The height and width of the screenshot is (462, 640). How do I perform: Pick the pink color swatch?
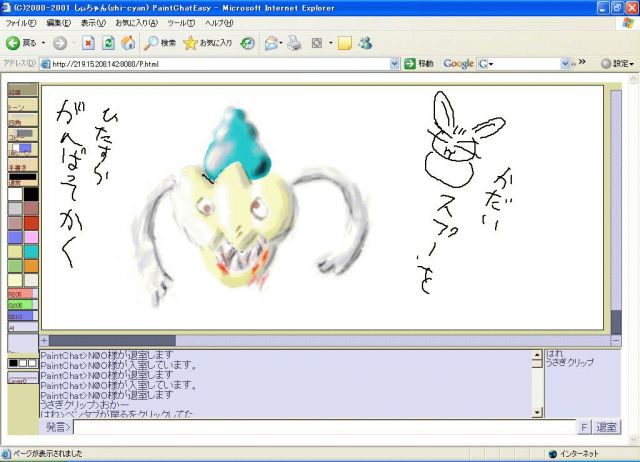(x=31, y=237)
